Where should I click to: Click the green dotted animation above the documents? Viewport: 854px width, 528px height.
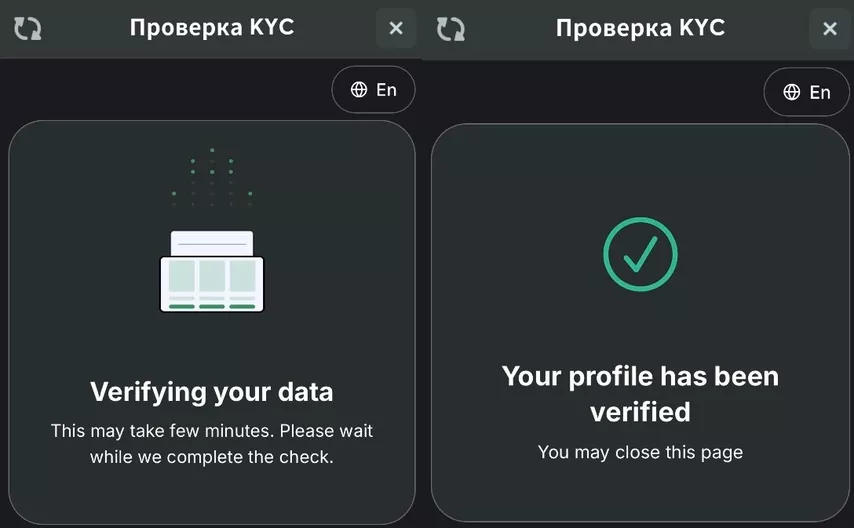(x=212, y=178)
